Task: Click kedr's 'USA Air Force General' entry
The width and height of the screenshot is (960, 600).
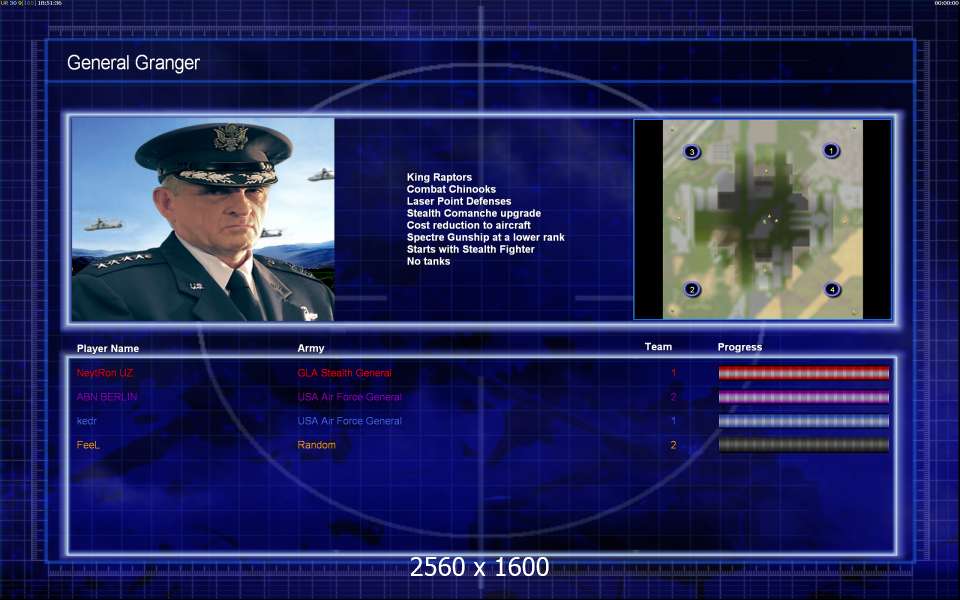Action: point(350,421)
